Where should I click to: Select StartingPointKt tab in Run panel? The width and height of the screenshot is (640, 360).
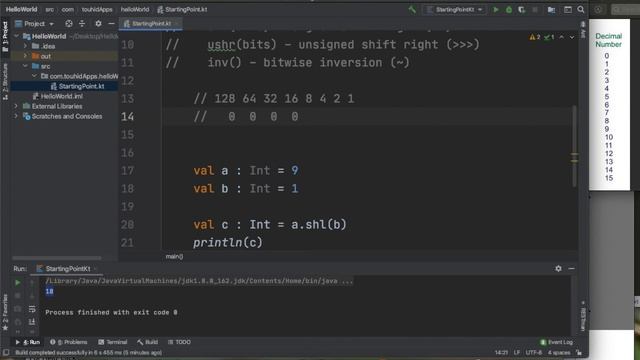pyautogui.click(x=67, y=269)
